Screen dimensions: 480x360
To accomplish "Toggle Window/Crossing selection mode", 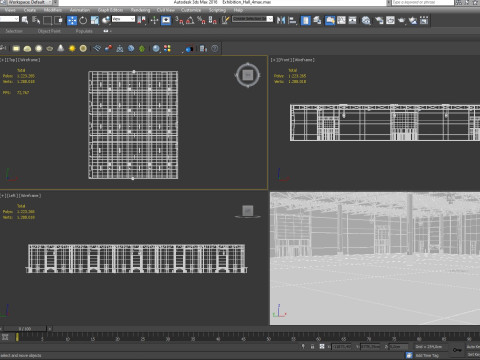I will point(59,20).
